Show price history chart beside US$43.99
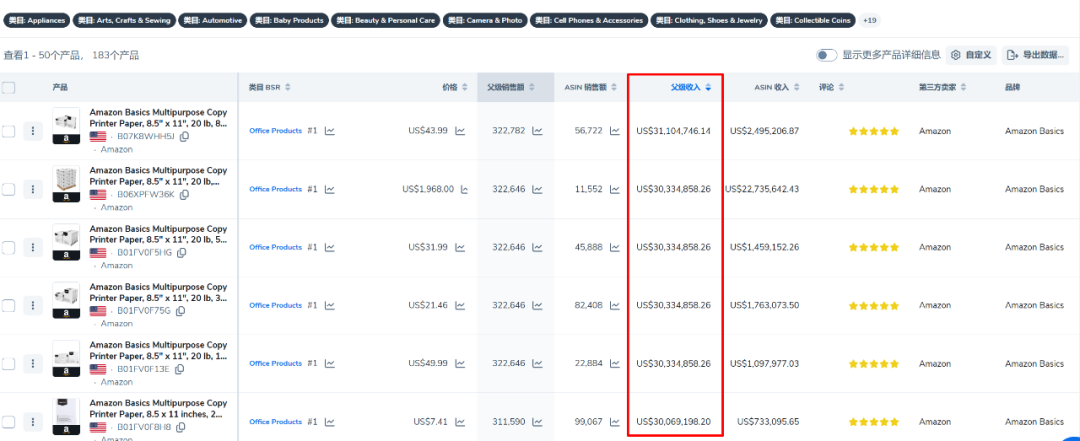1080x441 pixels. (459, 130)
